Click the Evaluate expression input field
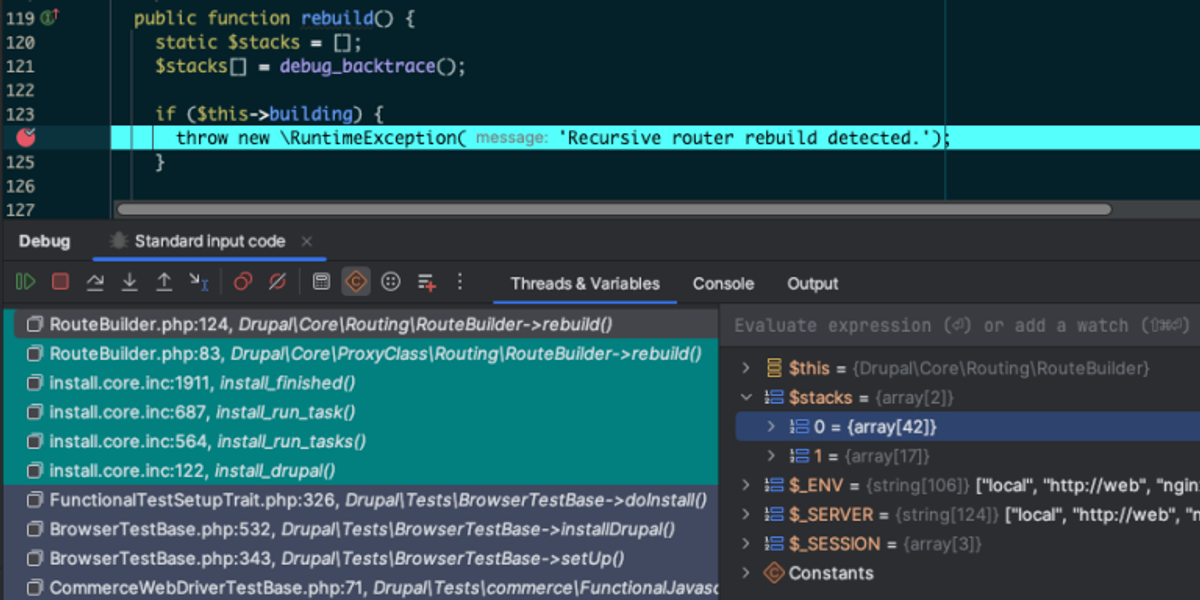The image size is (1200, 600). click(x=962, y=325)
